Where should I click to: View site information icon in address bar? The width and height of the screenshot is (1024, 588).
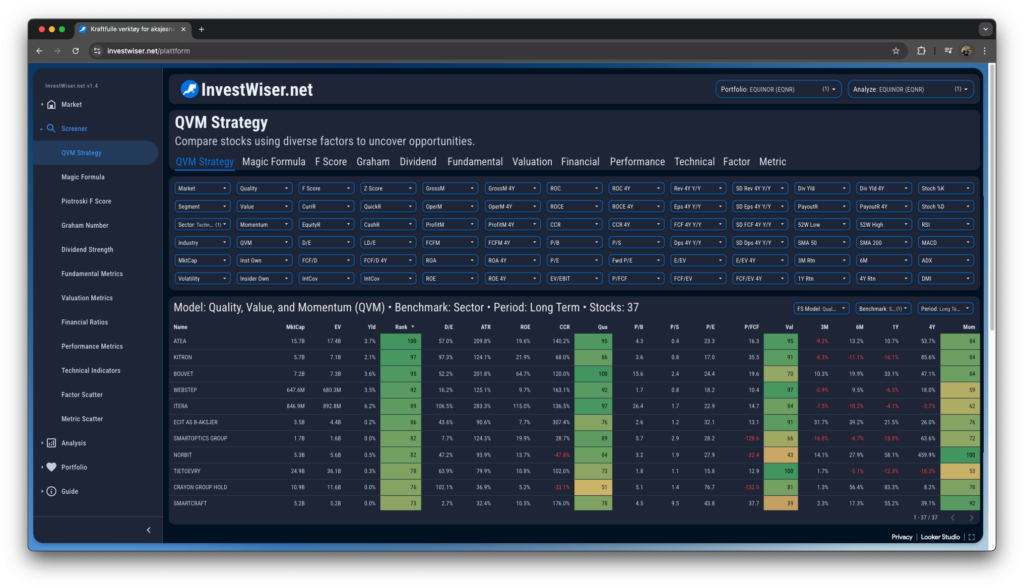coord(97,51)
